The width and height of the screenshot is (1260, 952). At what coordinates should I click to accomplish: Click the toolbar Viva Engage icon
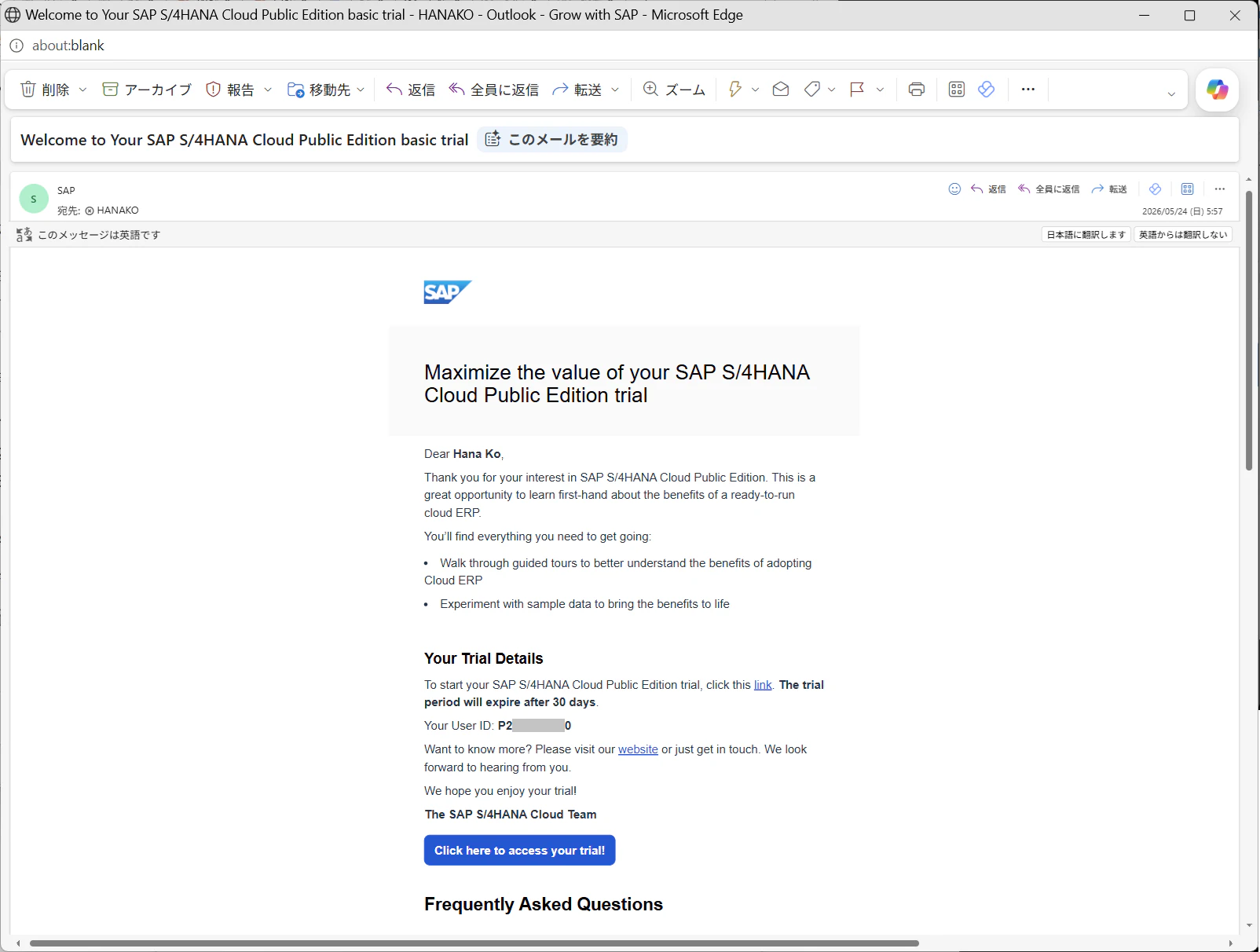987,90
